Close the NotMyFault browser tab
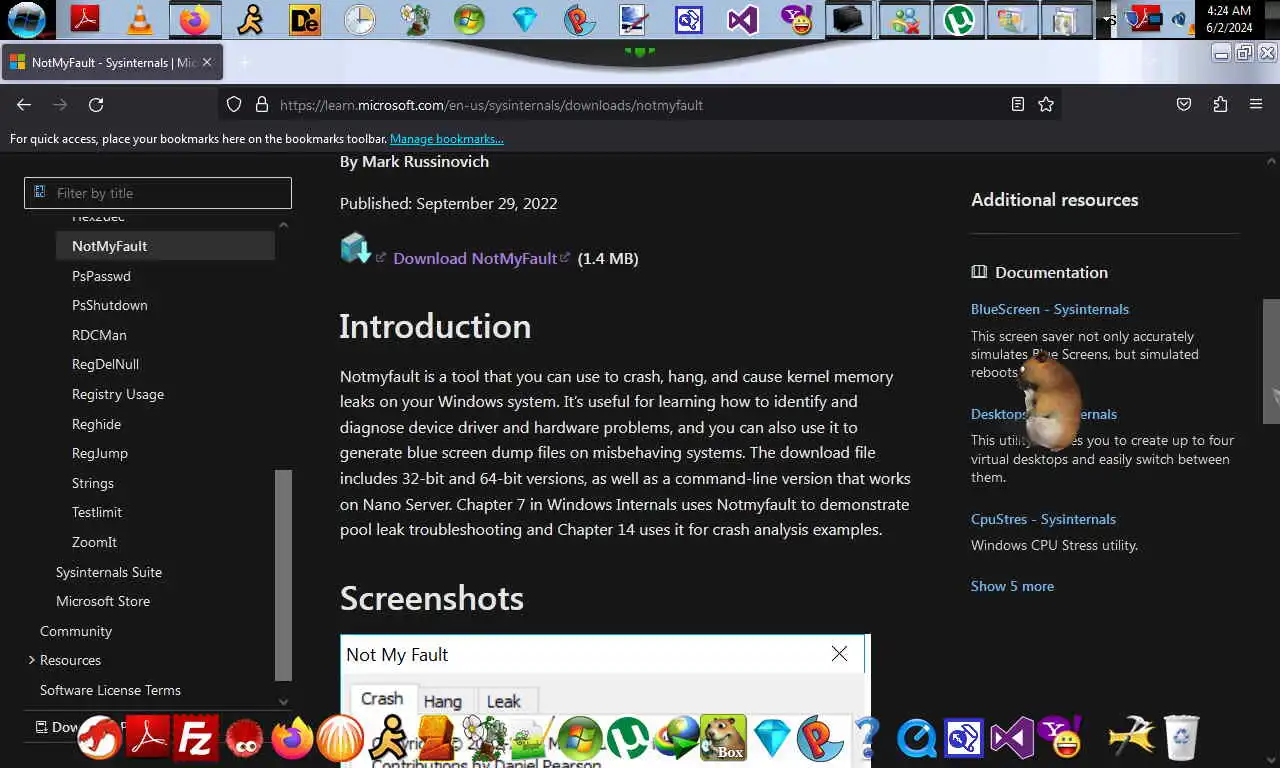1280x768 pixels. coord(207,62)
